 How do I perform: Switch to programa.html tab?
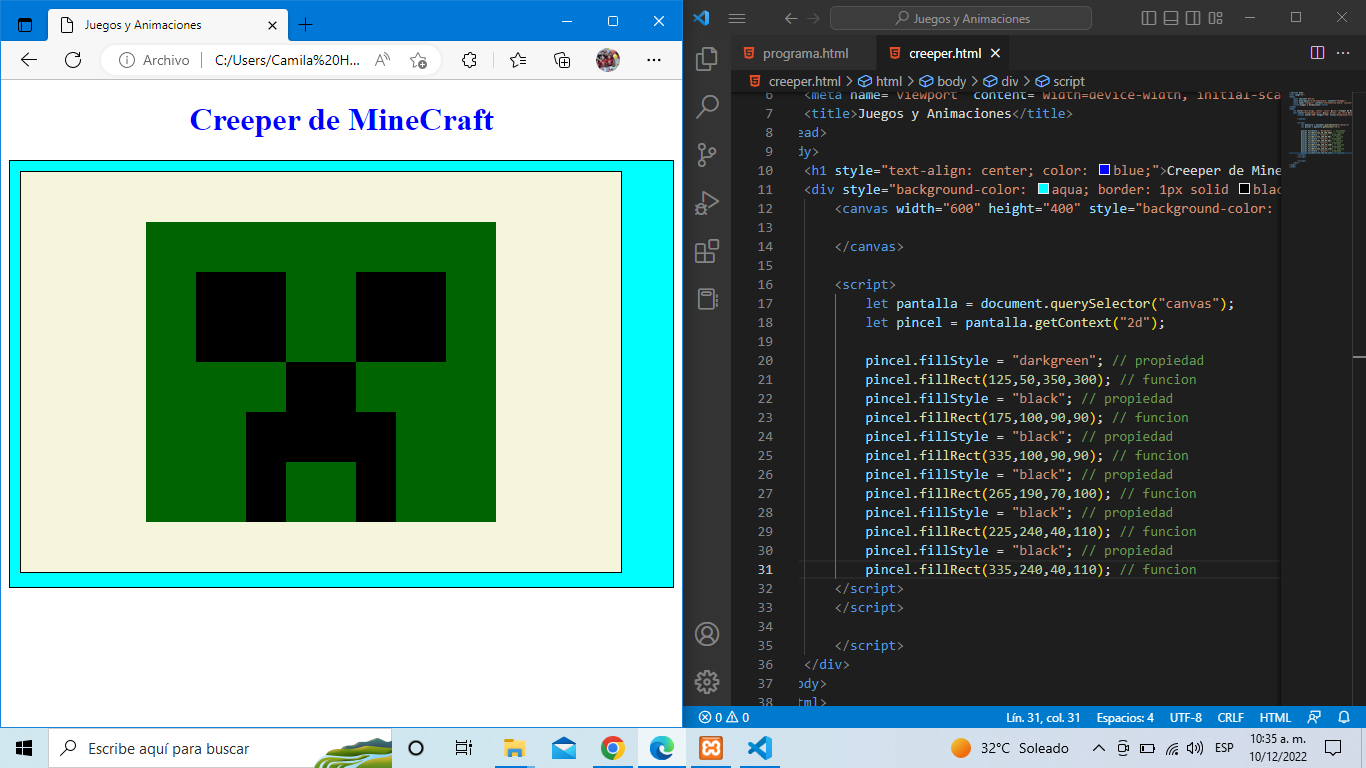tap(804, 53)
